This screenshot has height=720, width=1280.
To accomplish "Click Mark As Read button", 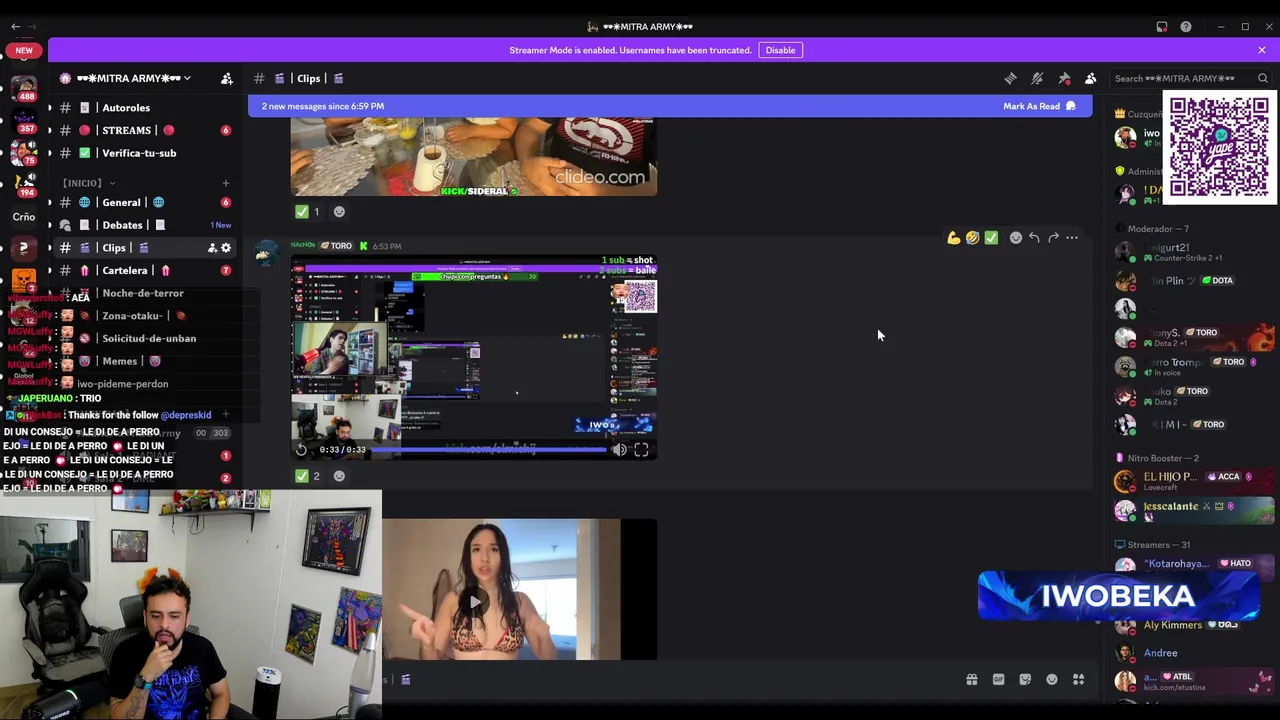I will coord(1039,106).
